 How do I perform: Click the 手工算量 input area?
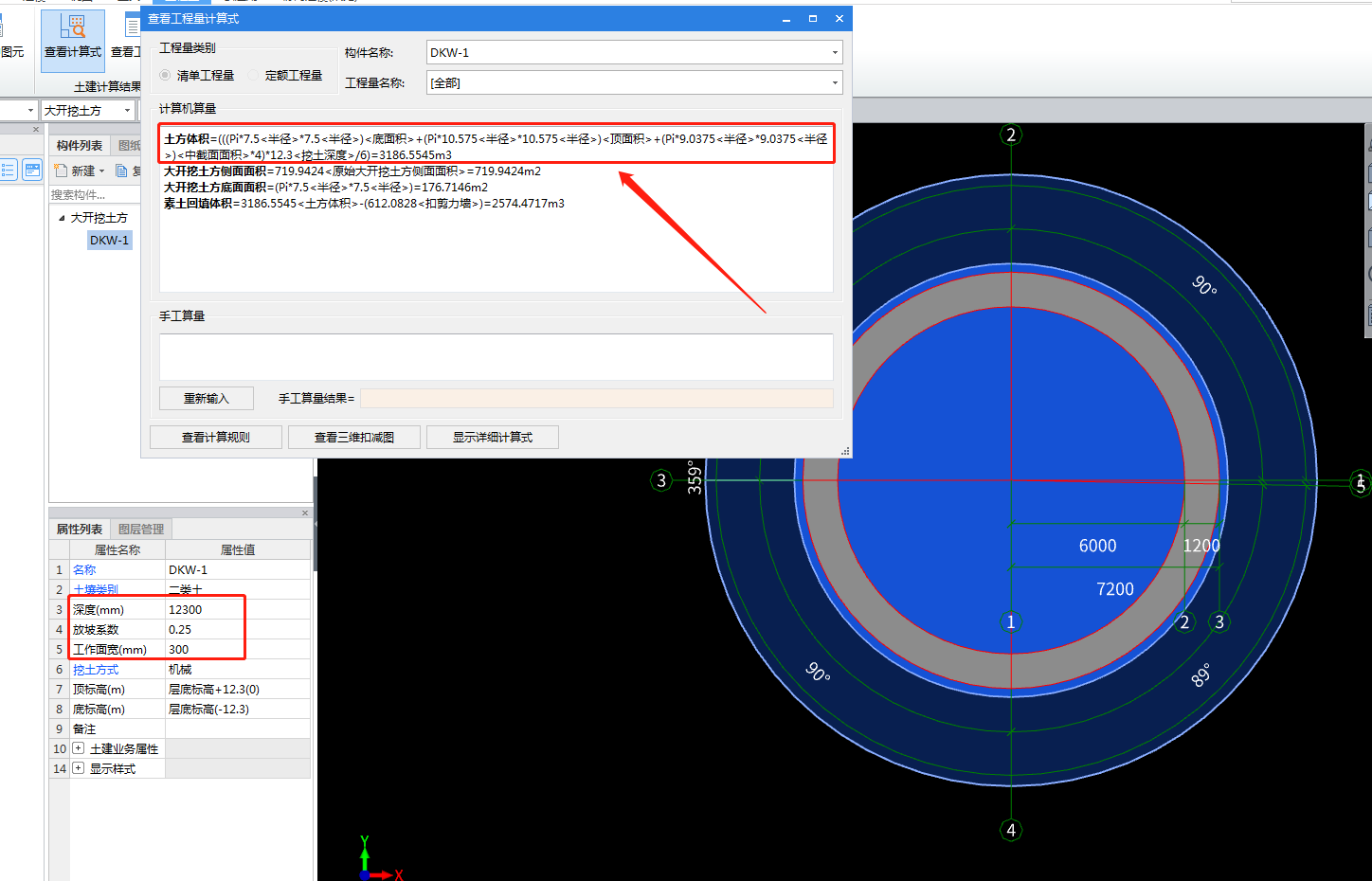(x=496, y=356)
